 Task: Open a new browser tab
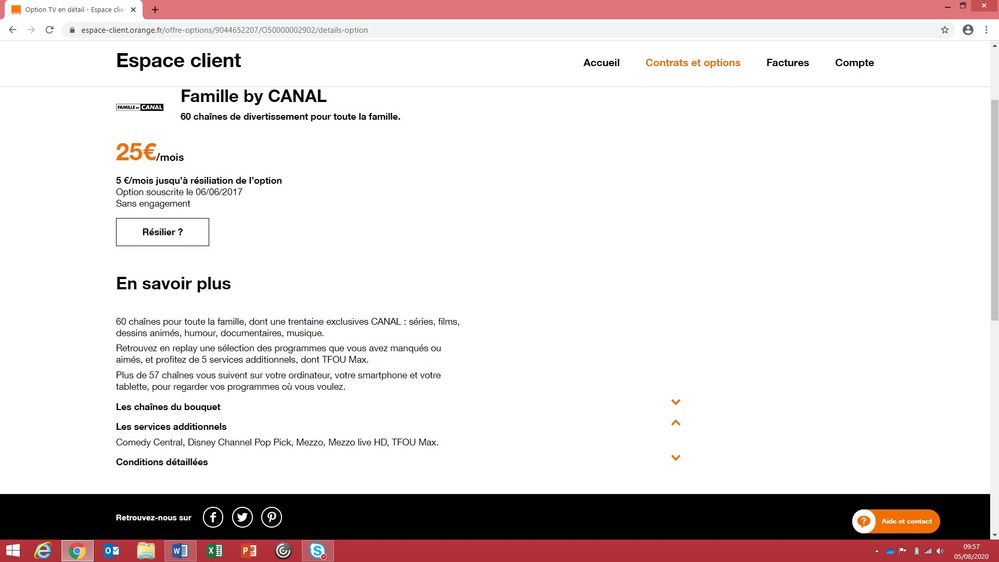click(155, 10)
